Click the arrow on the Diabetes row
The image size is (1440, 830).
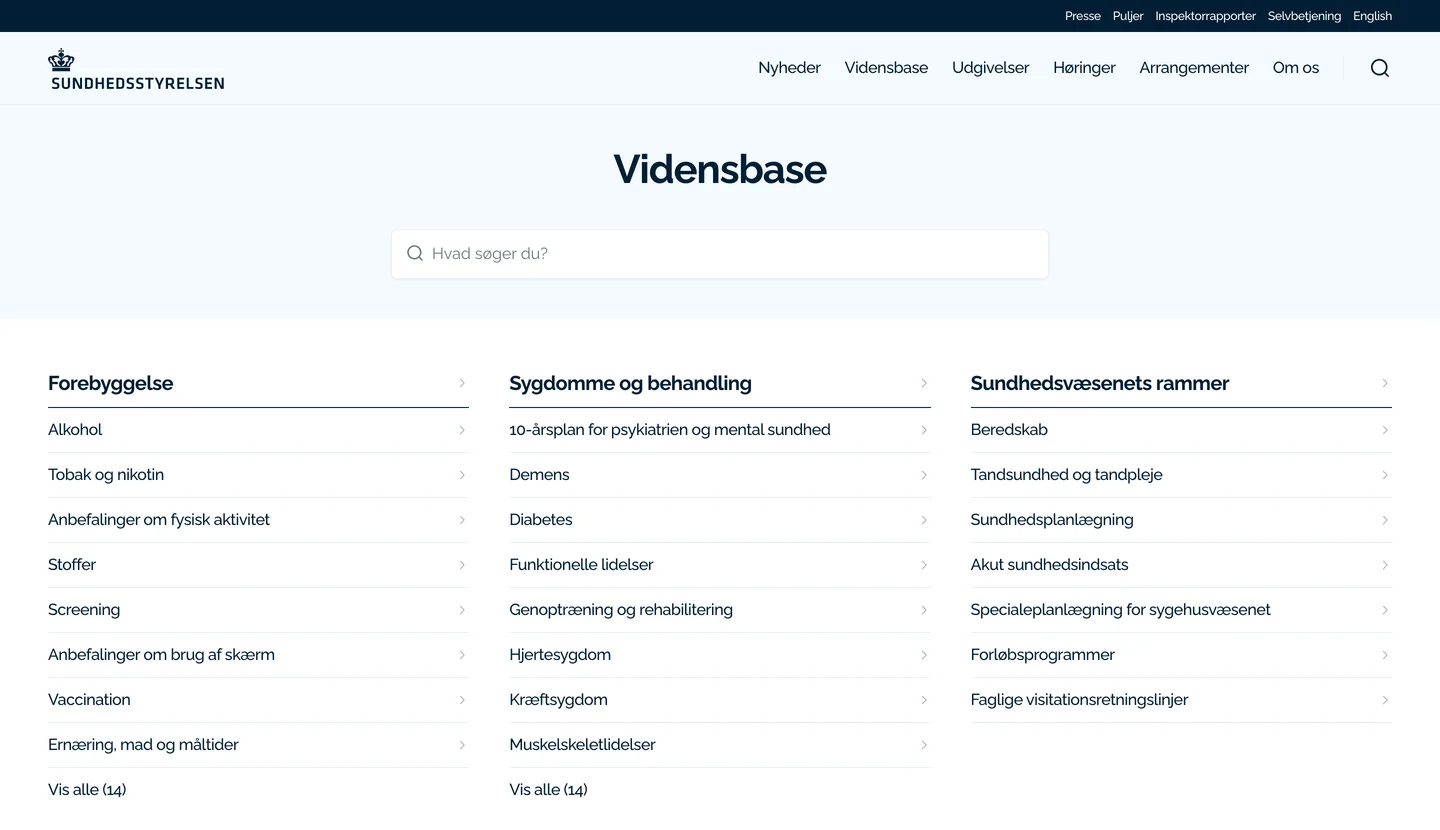(x=924, y=520)
